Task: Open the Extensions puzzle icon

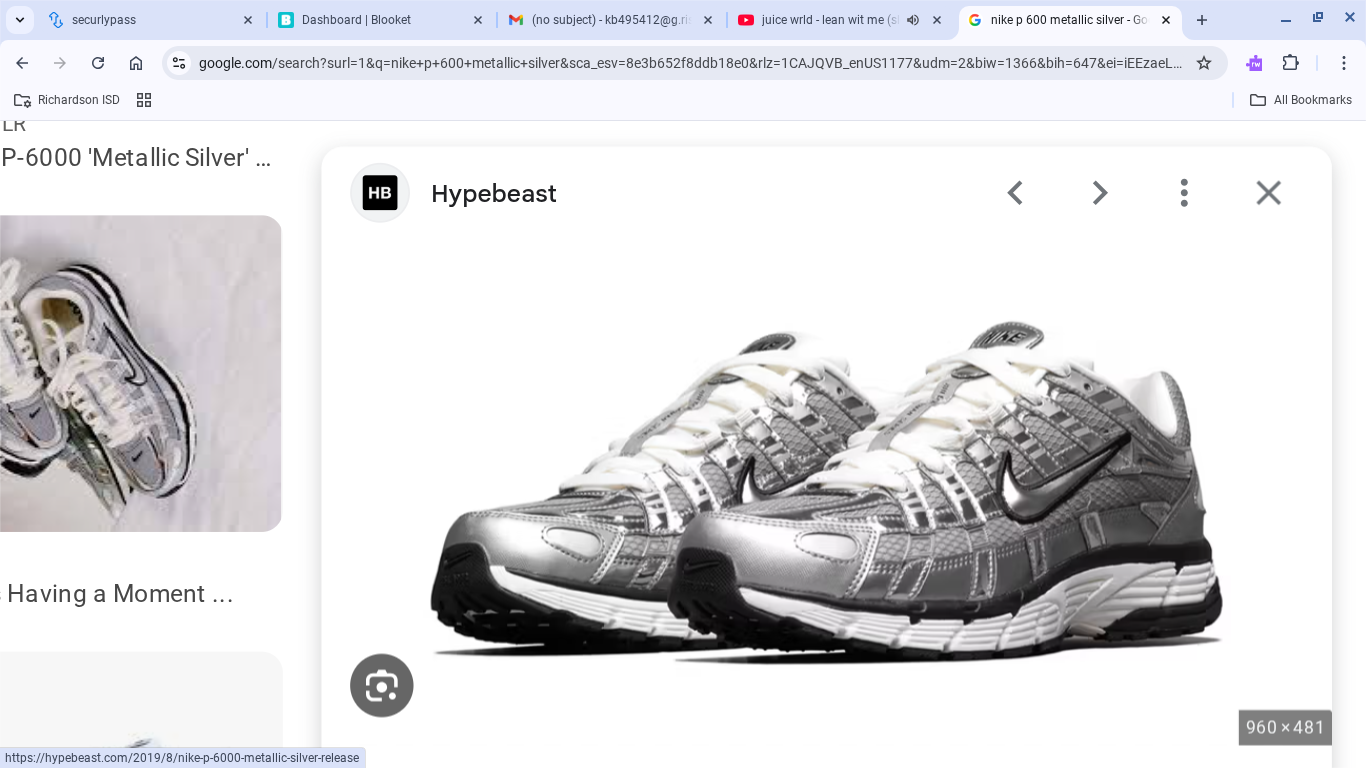Action: 1291,63
